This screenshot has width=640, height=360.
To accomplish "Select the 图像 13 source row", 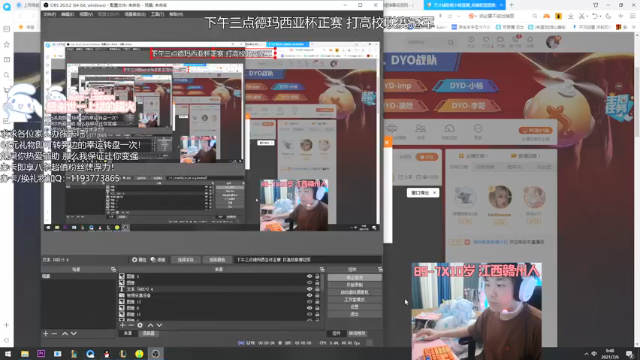I will (220, 302).
